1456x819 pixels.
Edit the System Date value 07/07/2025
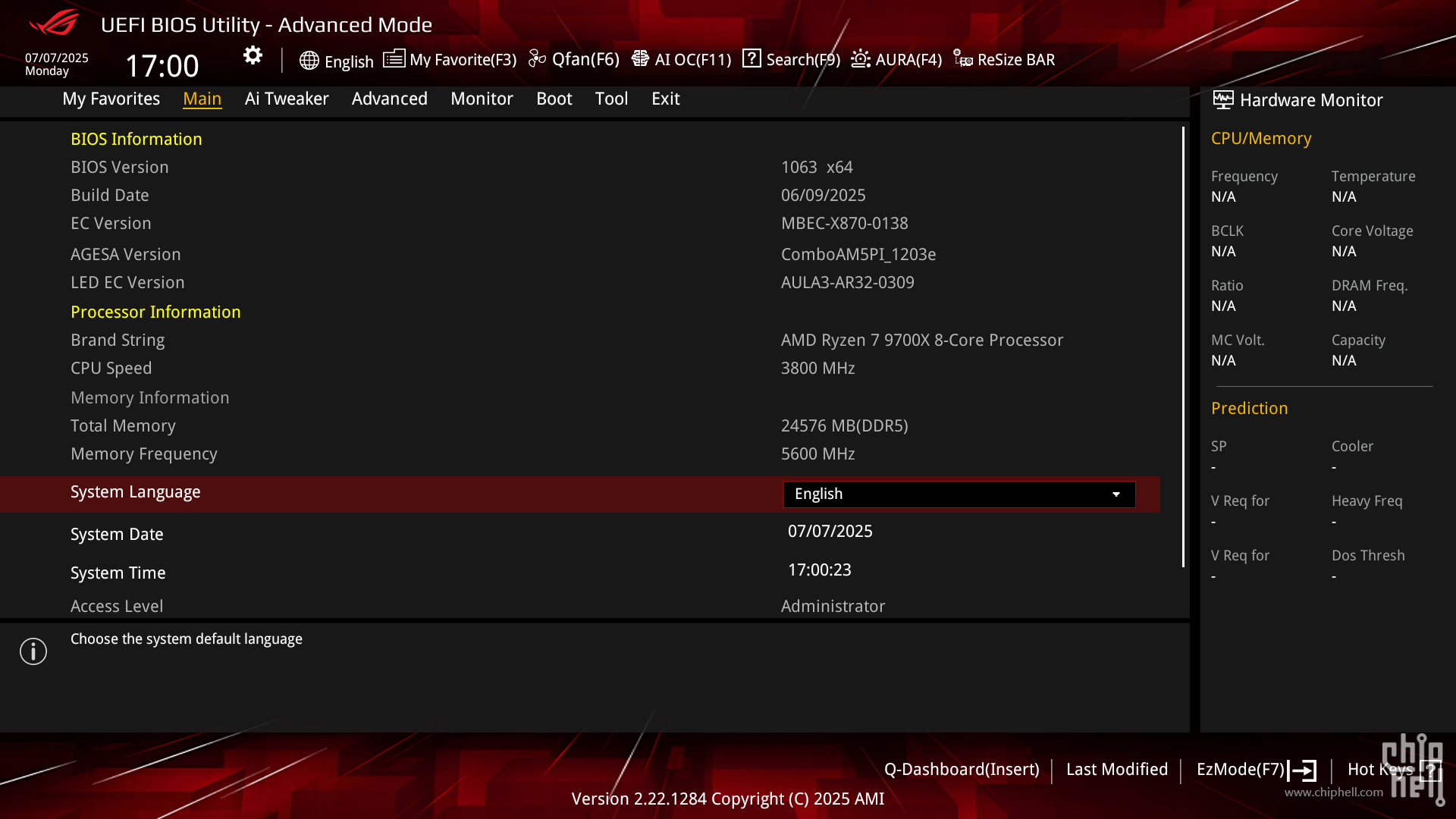click(830, 531)
